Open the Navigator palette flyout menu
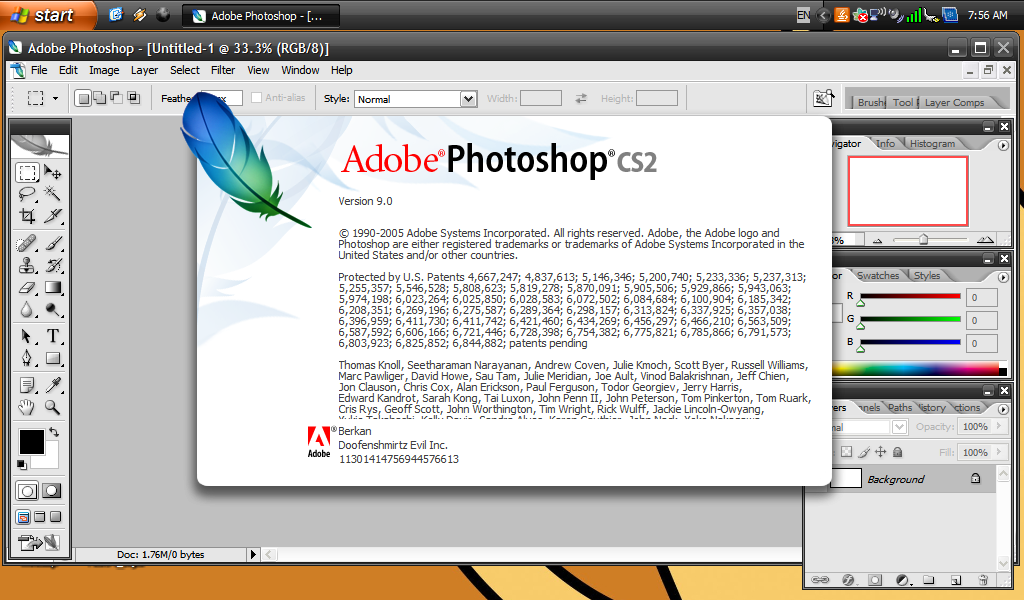1024x600 pixels. tap(1003, 146)
